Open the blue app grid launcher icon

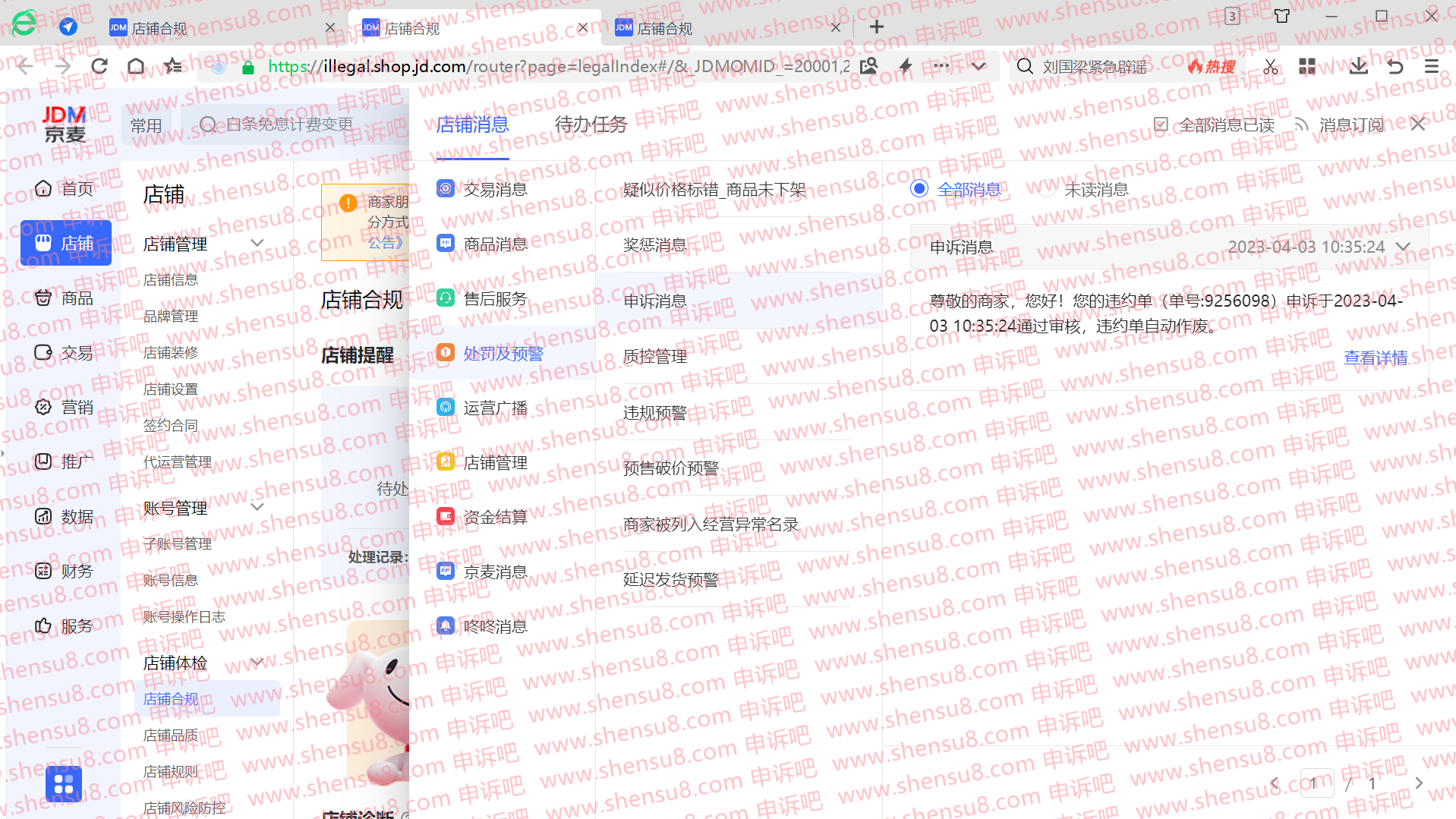(x=64, y=783)
